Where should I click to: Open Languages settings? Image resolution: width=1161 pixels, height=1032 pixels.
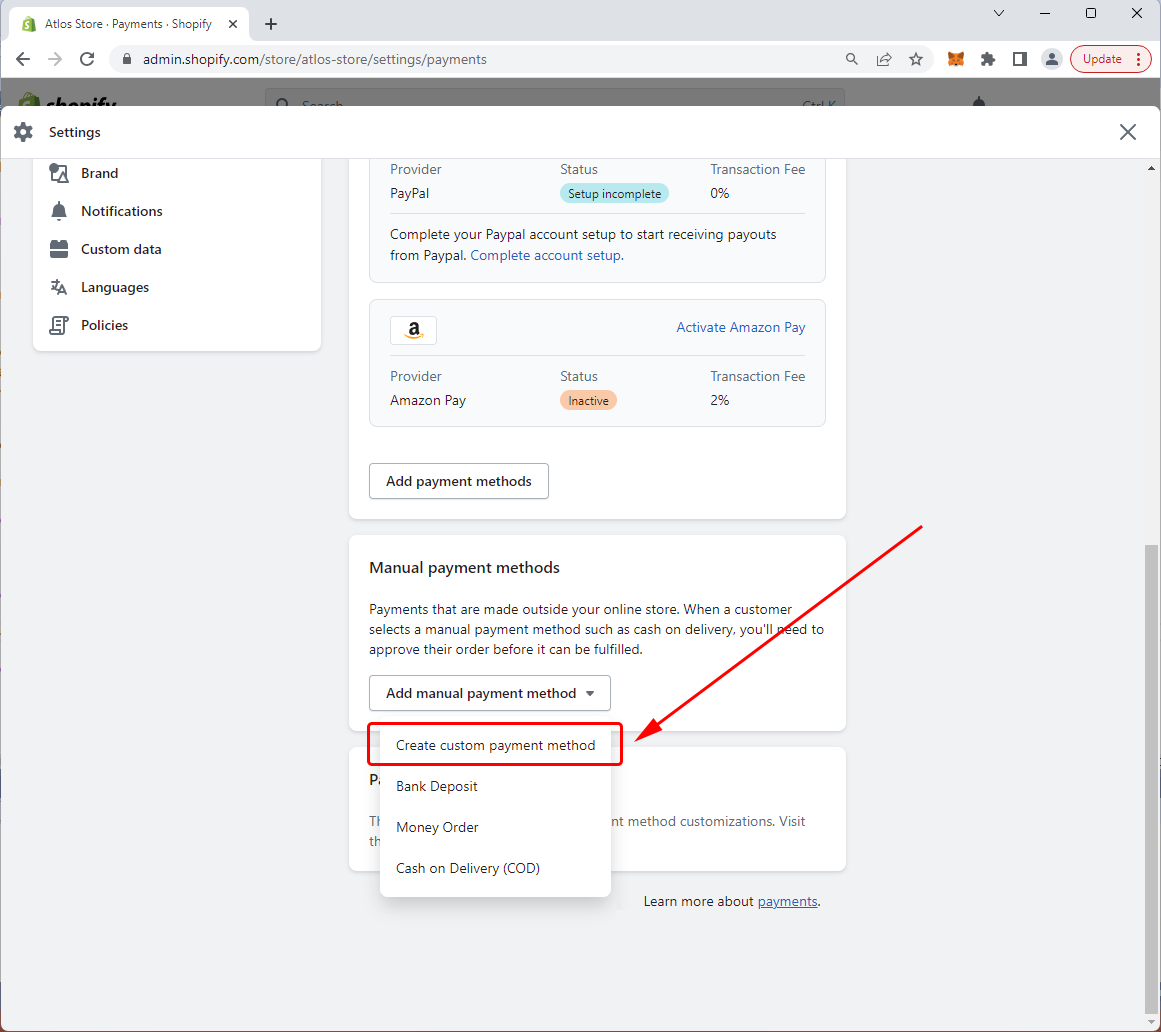tap(115, 287)
